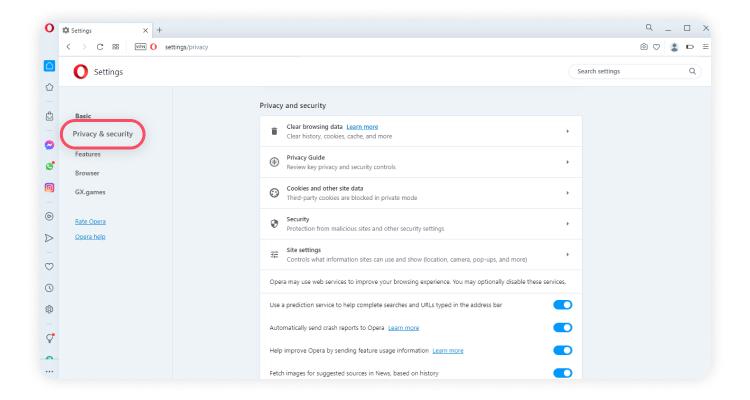Select Privacy & security in settings menu
Image resolution: width=750 pixels, height=400 pixels.
coord(102,134)
